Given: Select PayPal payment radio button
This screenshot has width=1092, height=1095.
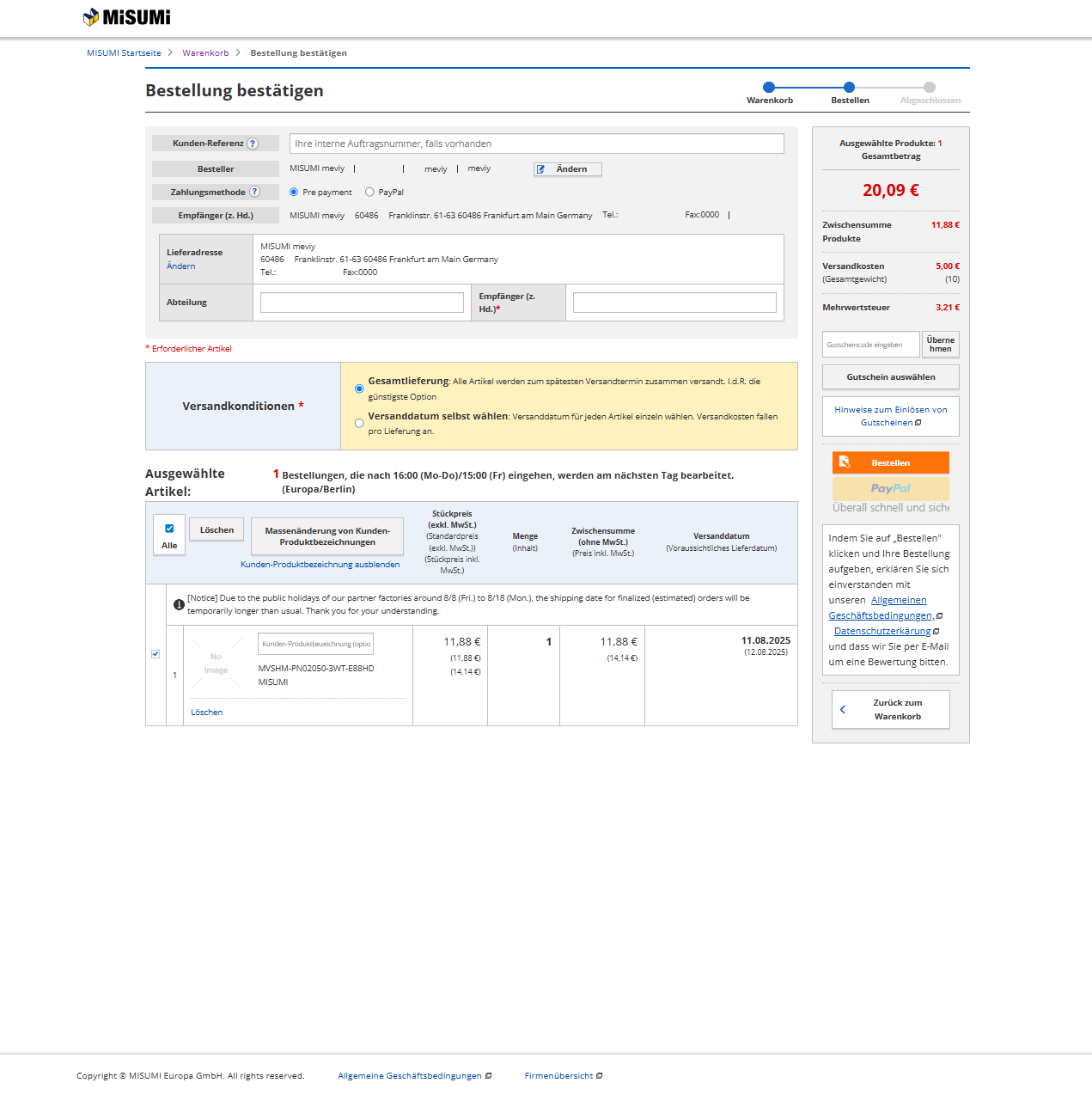Looking at the screenshot, I should pyautogui.click(x=369, y=192).
